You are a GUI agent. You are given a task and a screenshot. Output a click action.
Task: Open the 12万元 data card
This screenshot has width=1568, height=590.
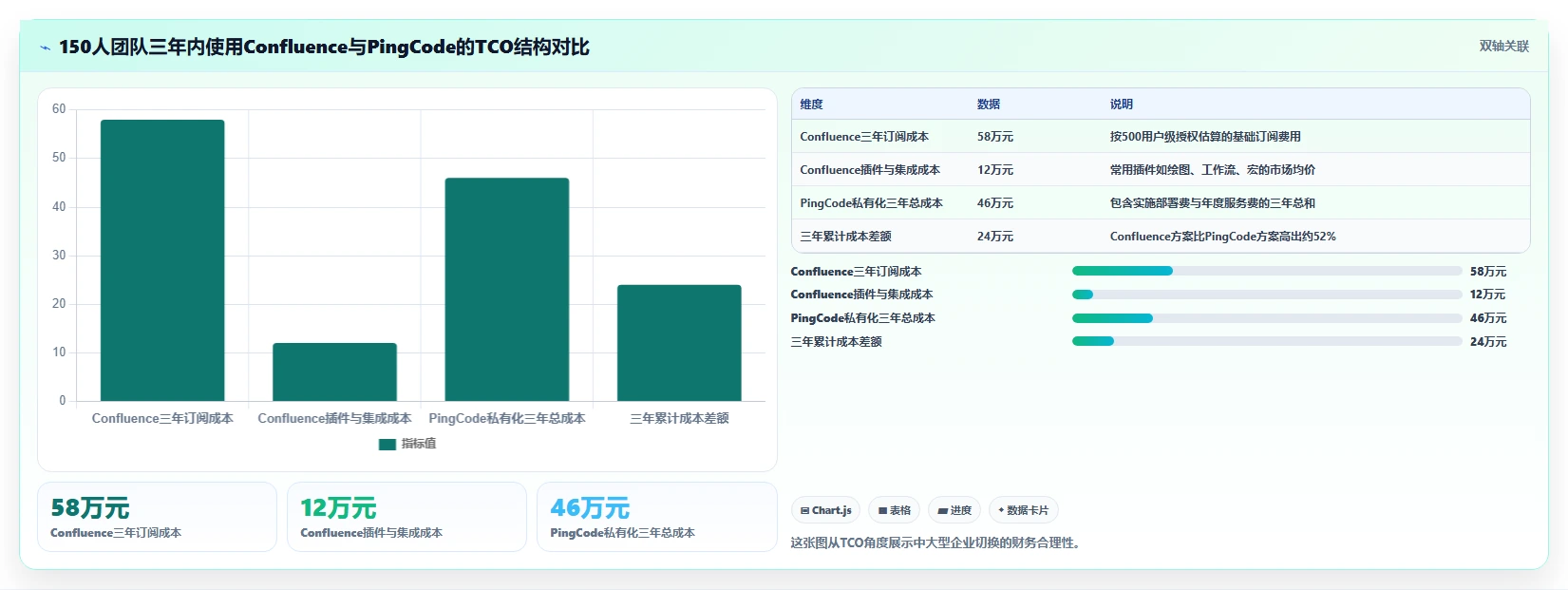coord(406,517)
